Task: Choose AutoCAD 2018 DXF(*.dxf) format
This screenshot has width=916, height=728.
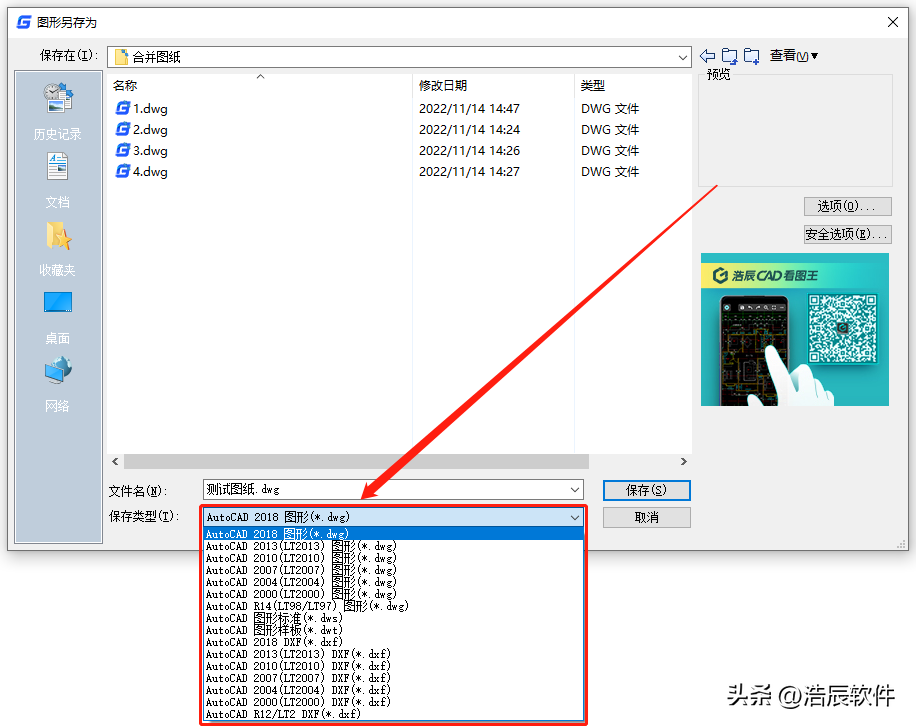Action: point(394,642)
